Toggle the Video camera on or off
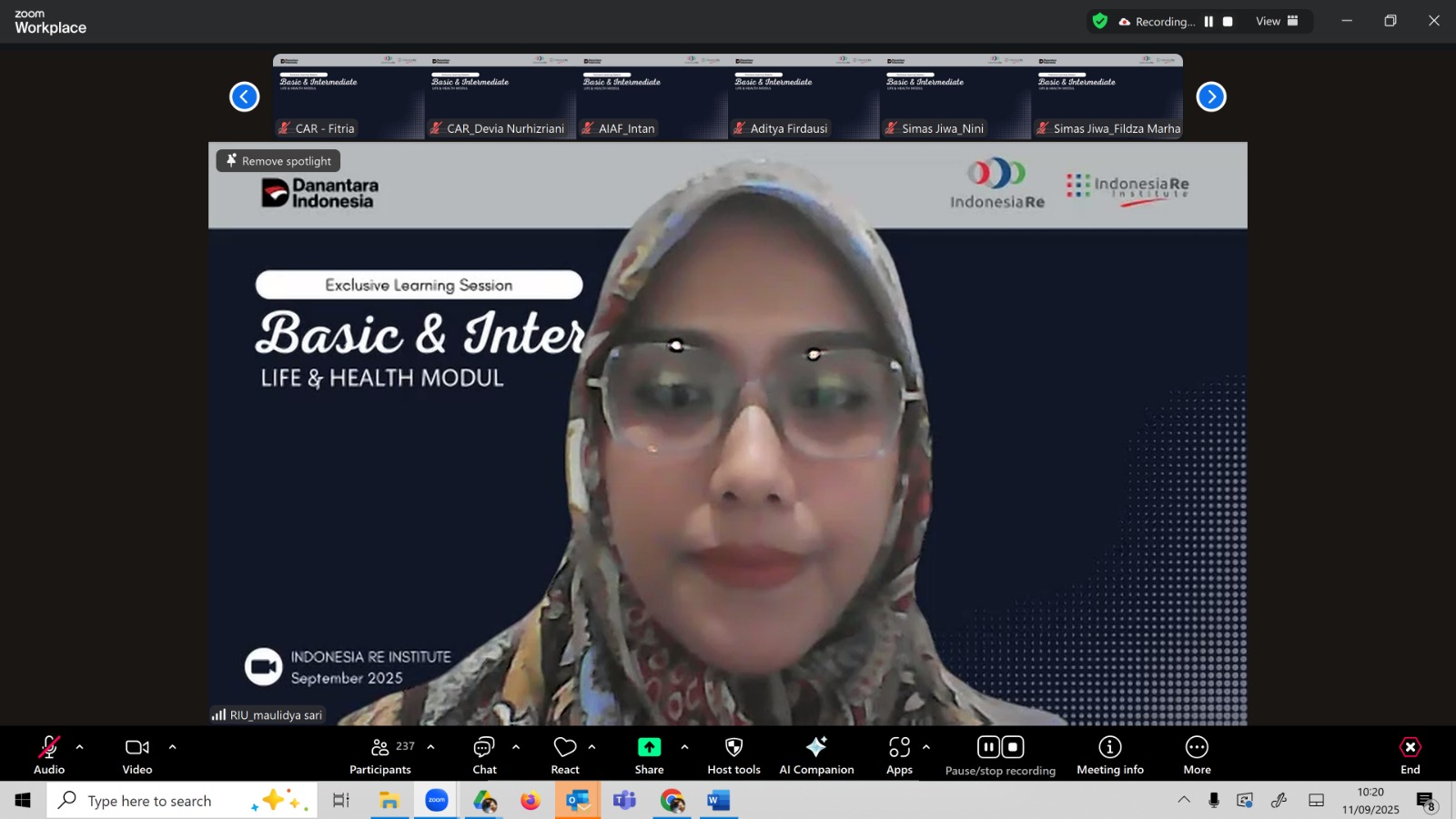This screenshot has height=819, width=1456. pos(137,754)
